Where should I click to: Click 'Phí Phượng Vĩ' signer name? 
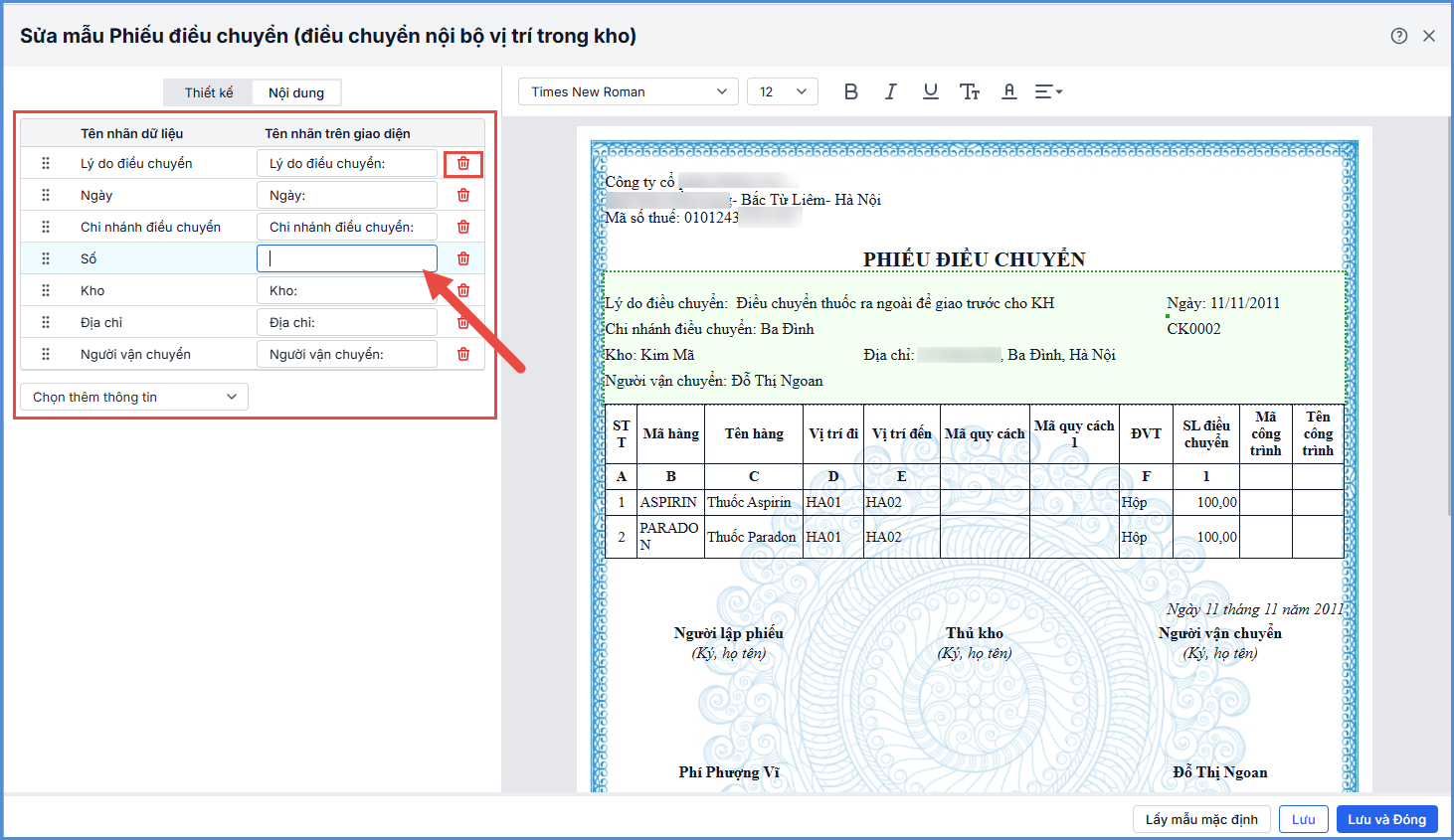(729, 772)
